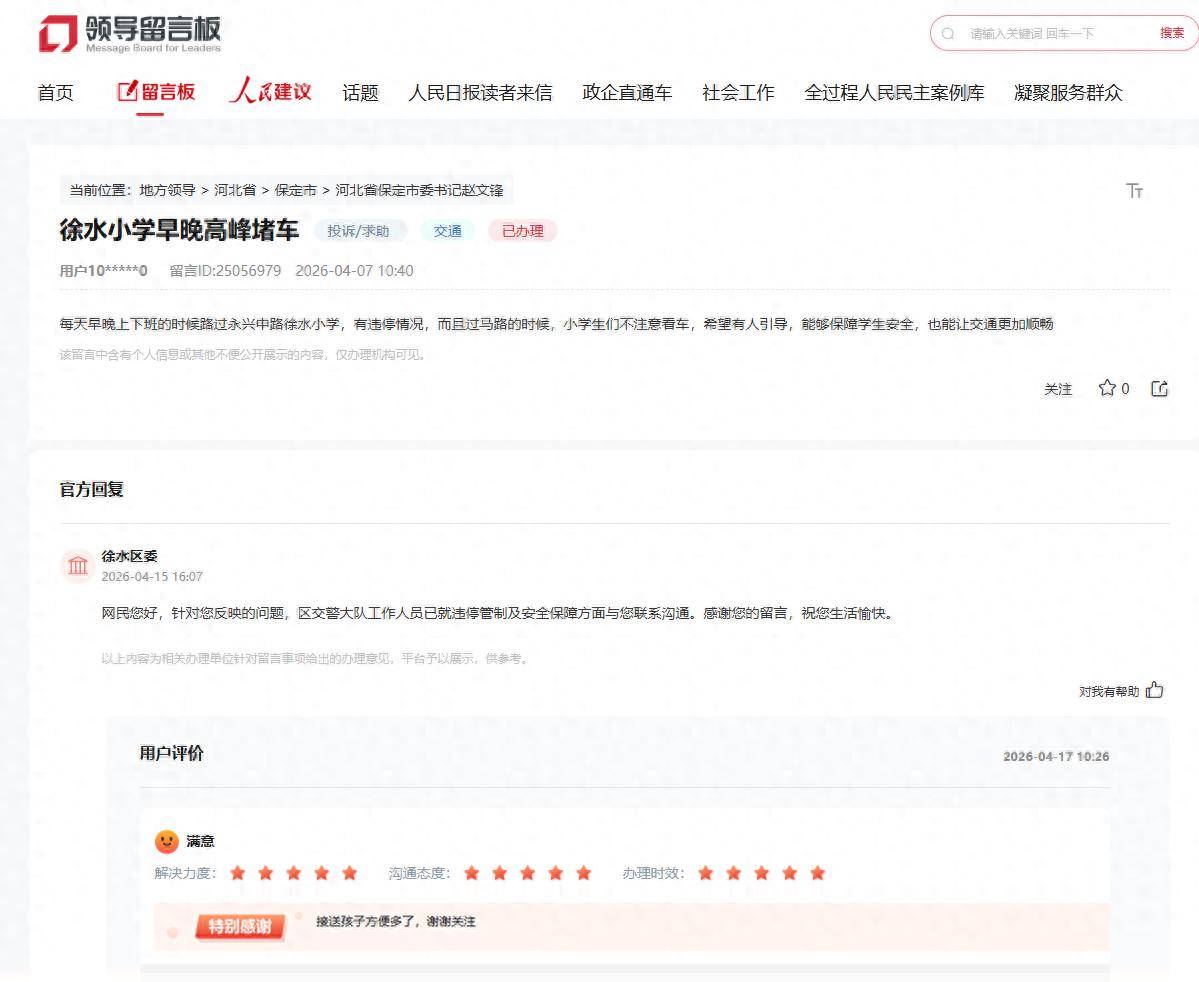Screen dimensions: 1199x982
Task: Click the 满意 smiley face icon
Action: tap(167, 841)
